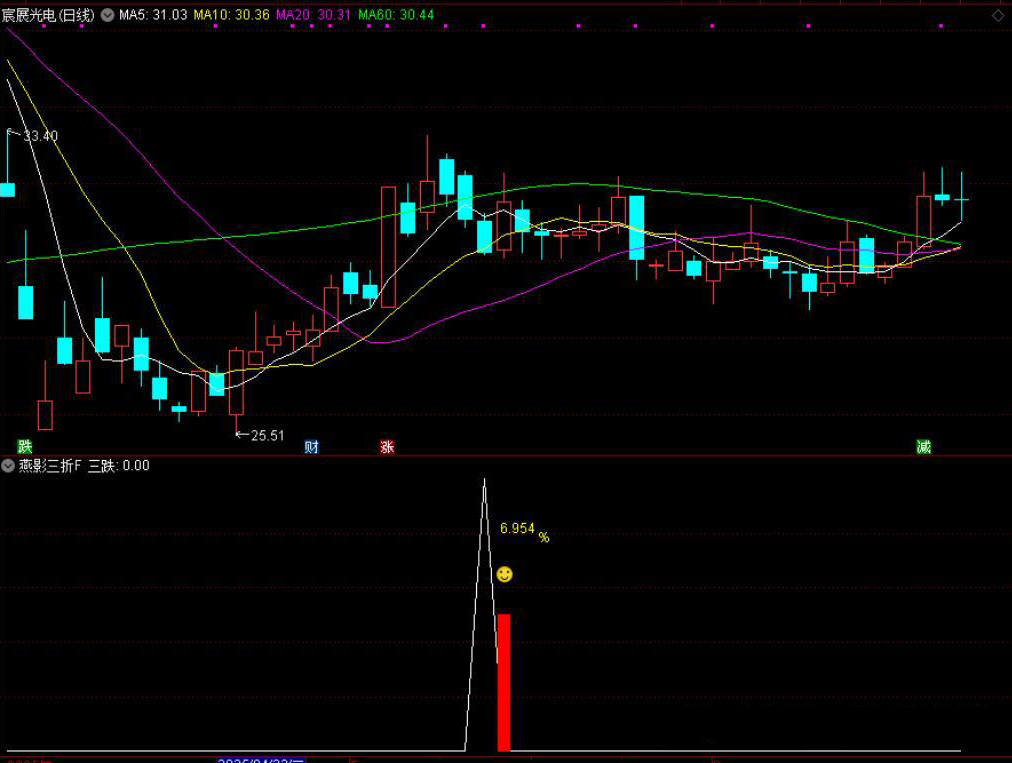The height and width of the screenshot is (763, 1012).
Task: Click the blue 财 financial report marker
Action: (312, 447)
